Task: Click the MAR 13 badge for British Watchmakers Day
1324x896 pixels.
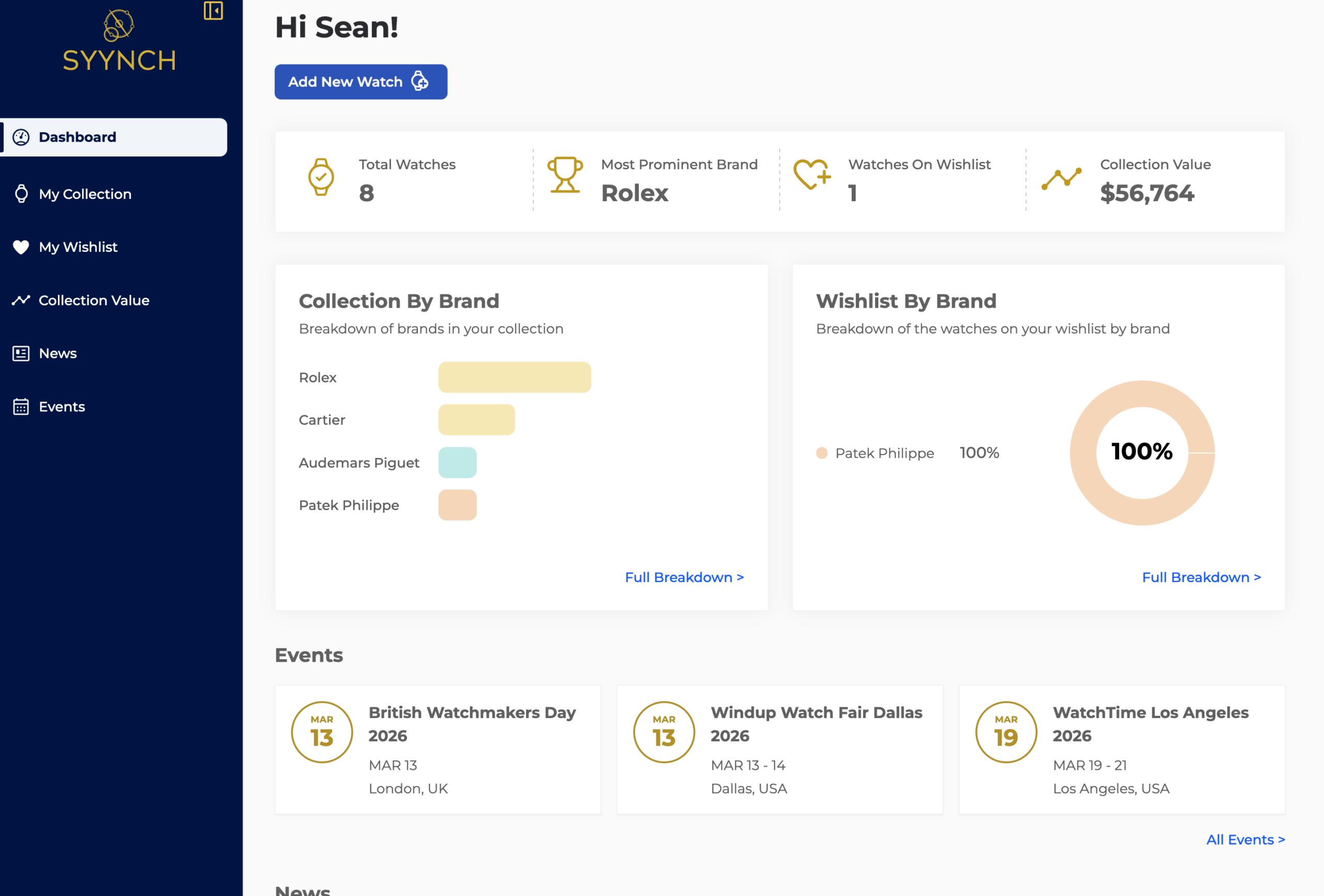Action: (x=322, y=732)
